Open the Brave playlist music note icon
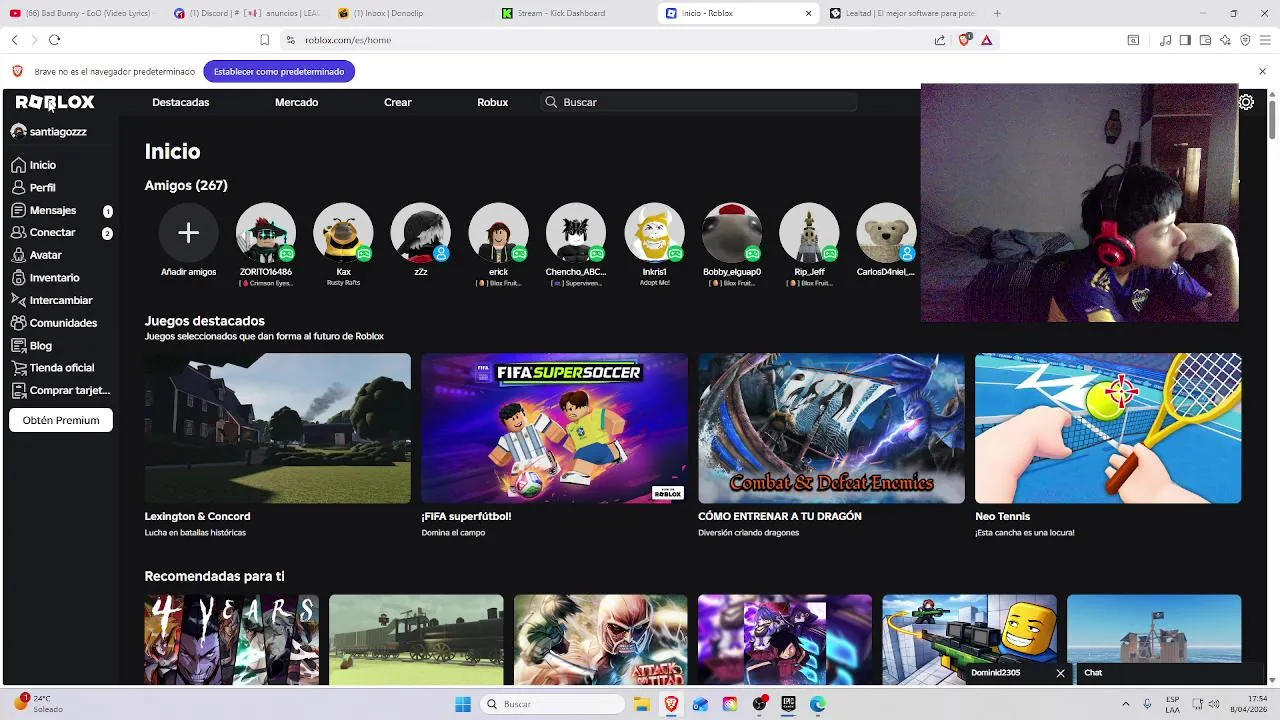Viewport: 1280px width, 720px height. click(x=1166, y=40)
